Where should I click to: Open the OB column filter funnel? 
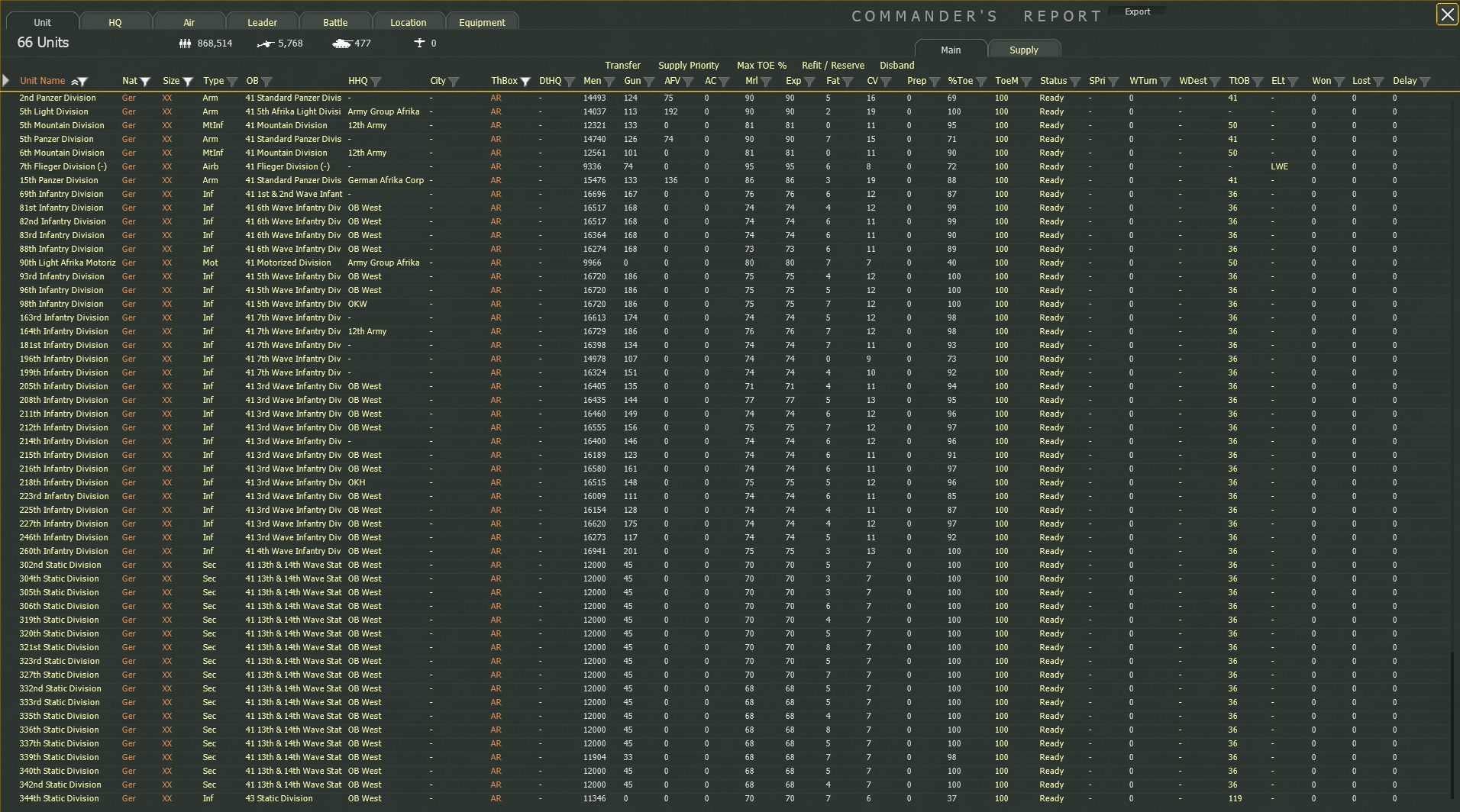[x=266, y=82]
